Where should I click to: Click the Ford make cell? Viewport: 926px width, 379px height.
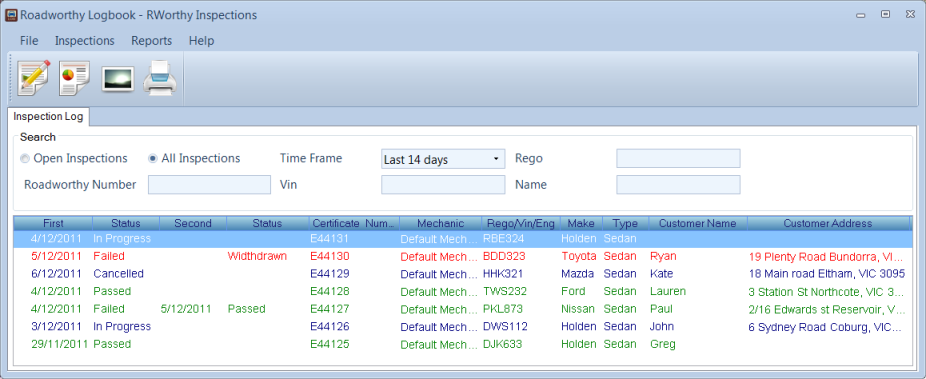[573, 291]
